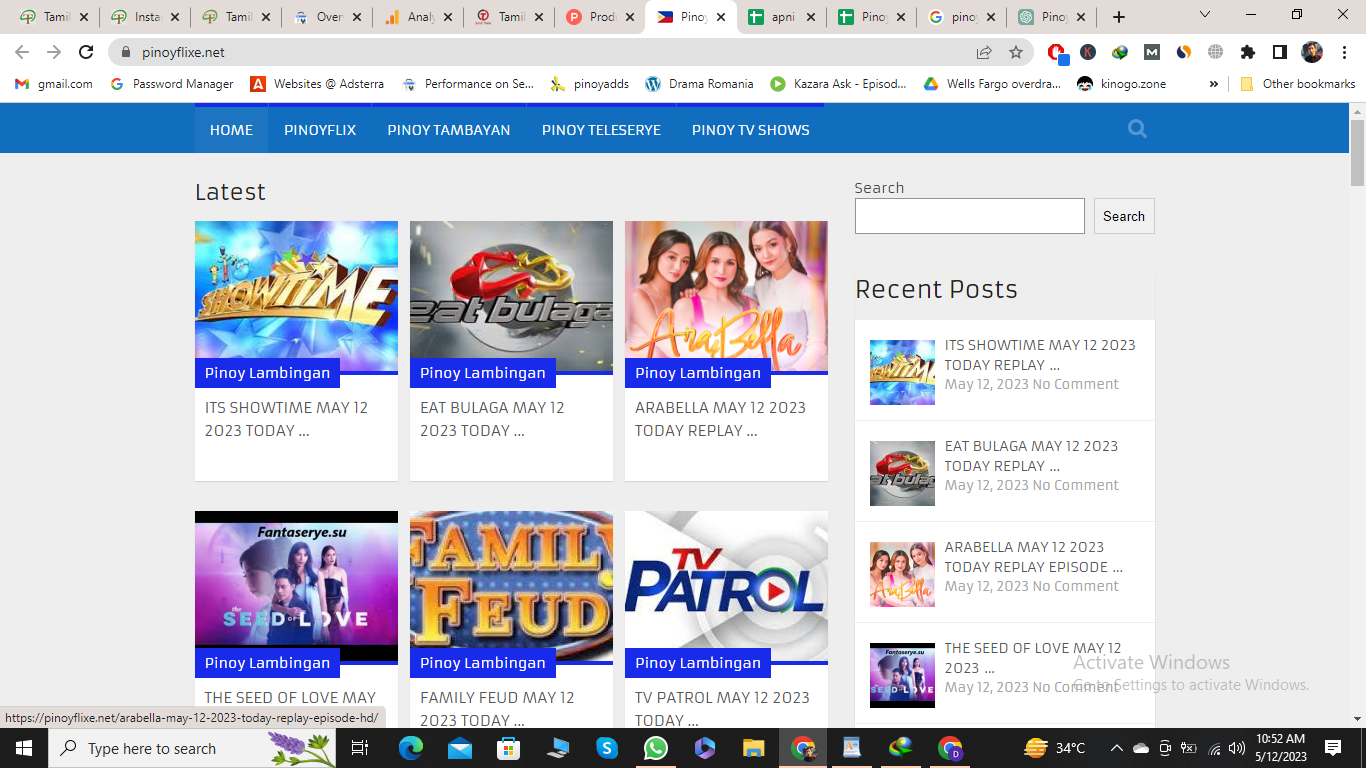The width and height of the screenshot is (1366, 768).
Task: Bookmark this page using the star icon
Action: pos(1016,52)
